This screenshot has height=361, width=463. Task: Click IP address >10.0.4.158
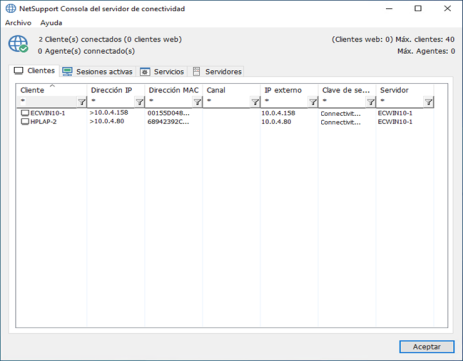coord(109,113)
